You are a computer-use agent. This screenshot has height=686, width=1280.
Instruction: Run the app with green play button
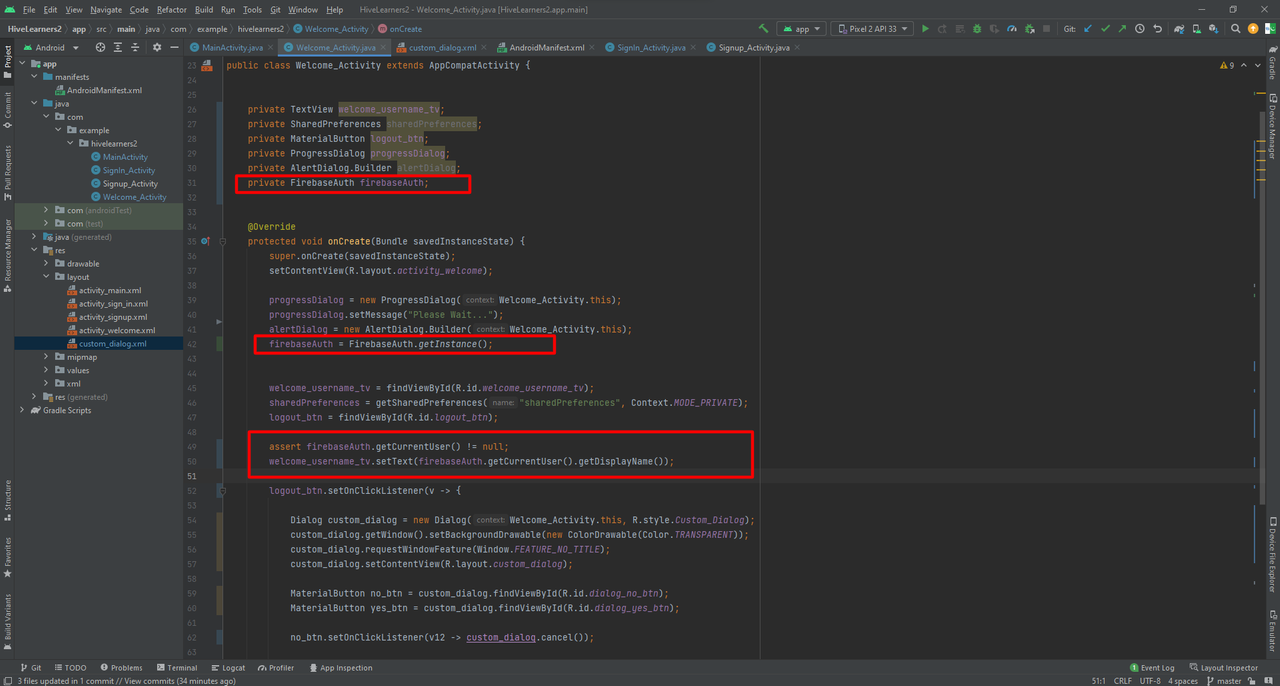[925, 29]
